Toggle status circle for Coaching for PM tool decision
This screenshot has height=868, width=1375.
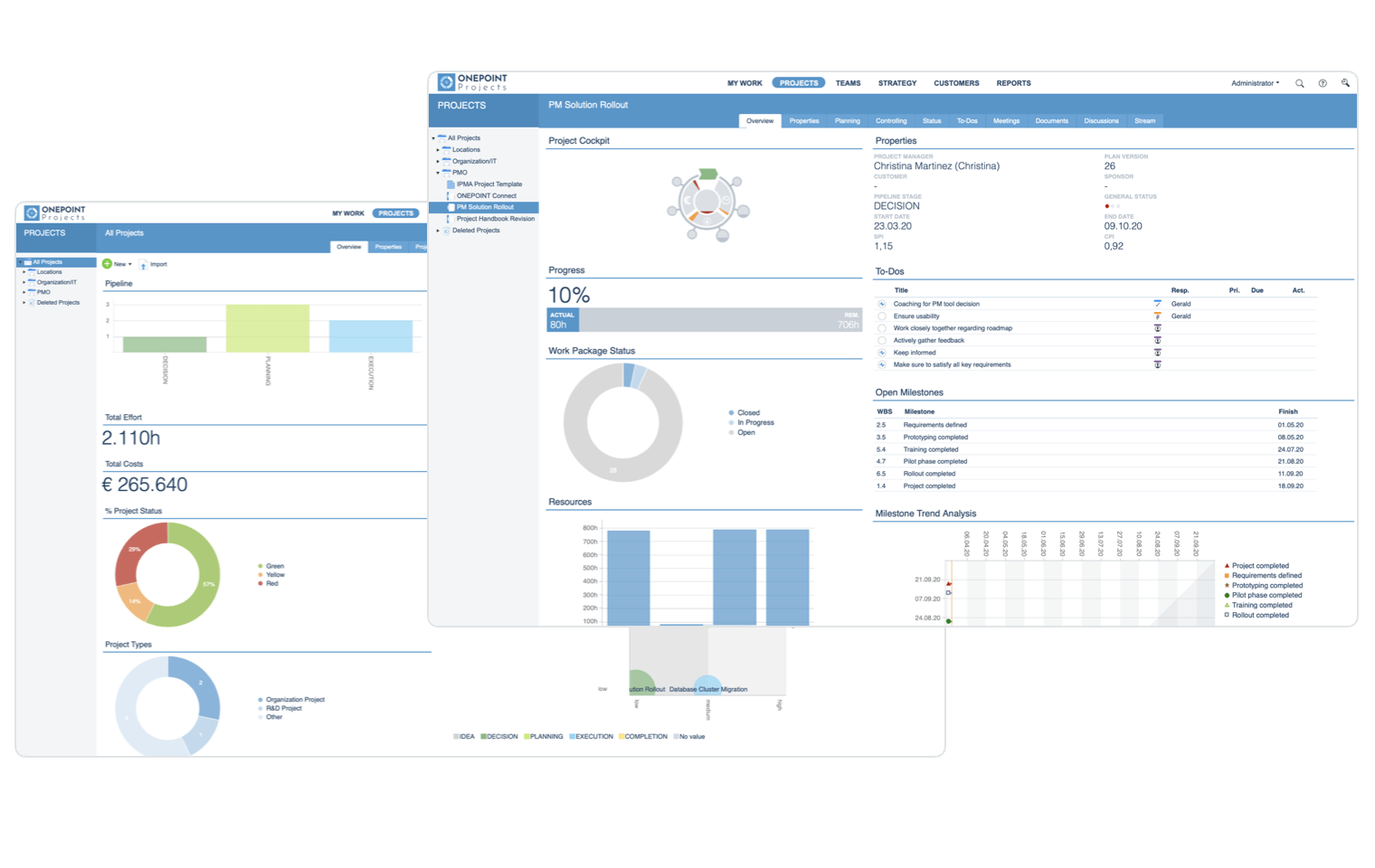tap(882, 304)
